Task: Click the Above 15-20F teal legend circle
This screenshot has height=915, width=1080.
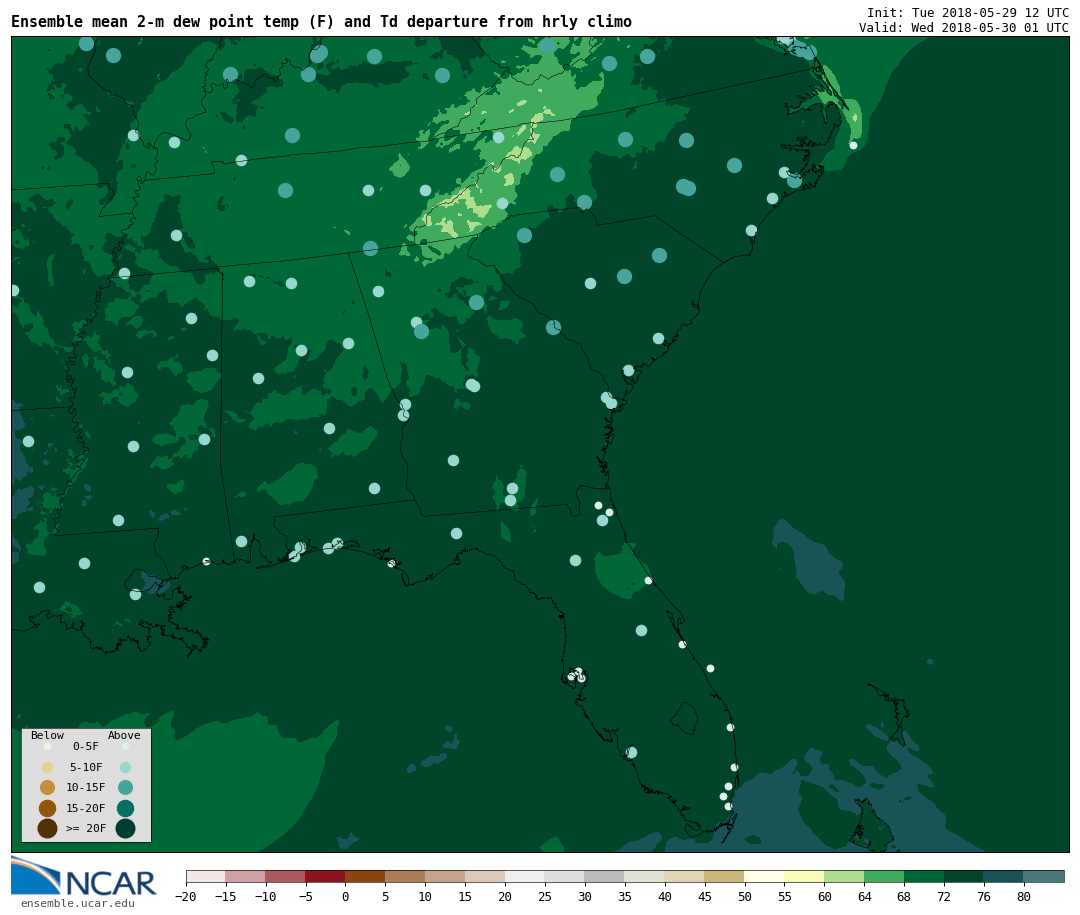Action: coord(125,808)
